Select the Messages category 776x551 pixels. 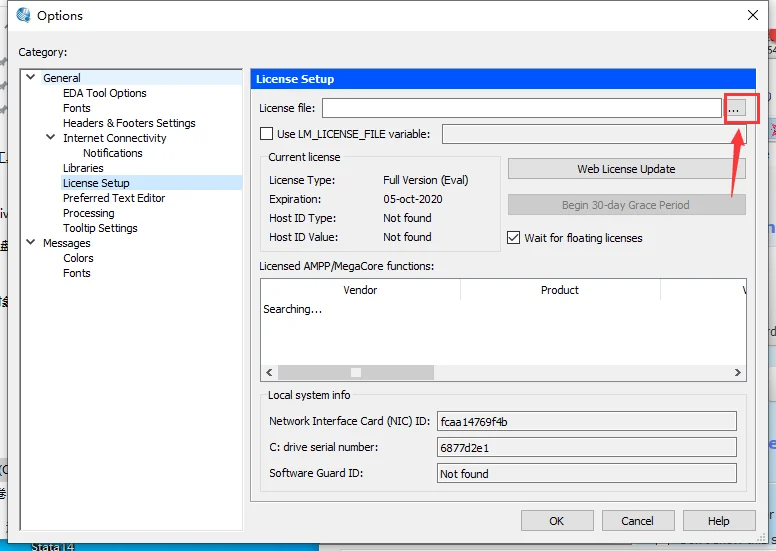click(67, 243)
